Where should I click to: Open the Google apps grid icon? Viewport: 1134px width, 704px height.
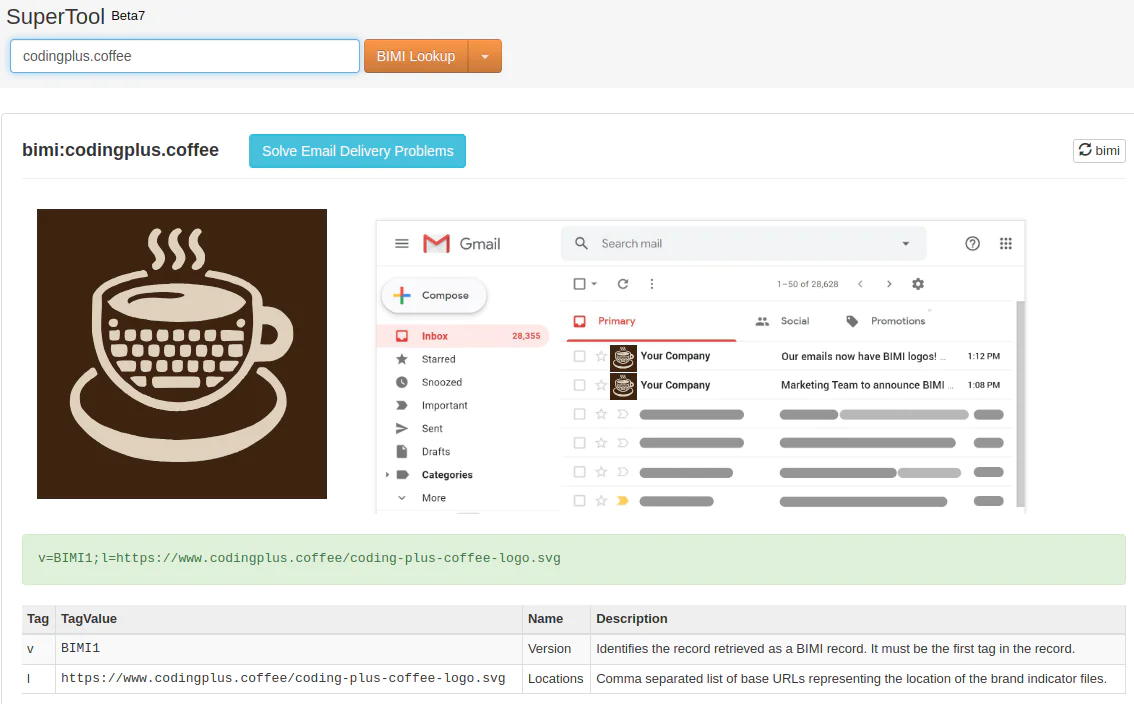pos(1005,243)
